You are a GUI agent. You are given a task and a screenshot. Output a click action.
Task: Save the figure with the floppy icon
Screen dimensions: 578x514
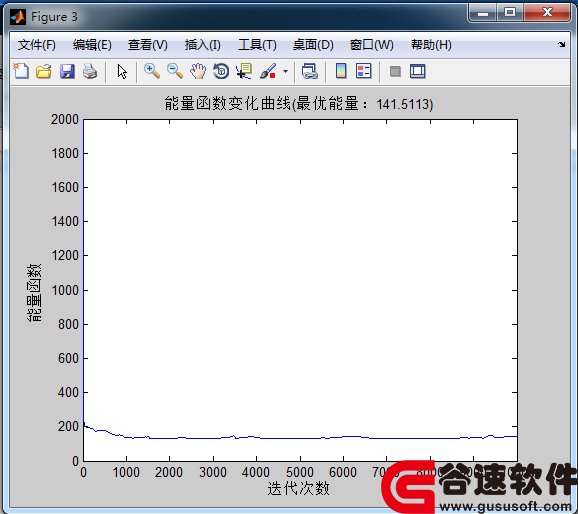(x=67, y=71)
